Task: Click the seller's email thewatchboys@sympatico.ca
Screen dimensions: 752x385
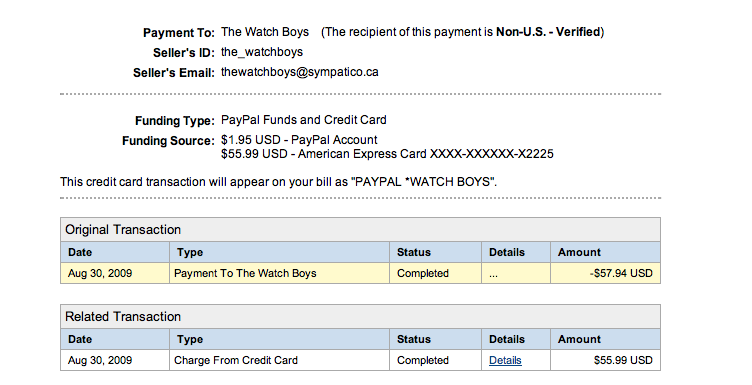Action: (x=300, y=72)
